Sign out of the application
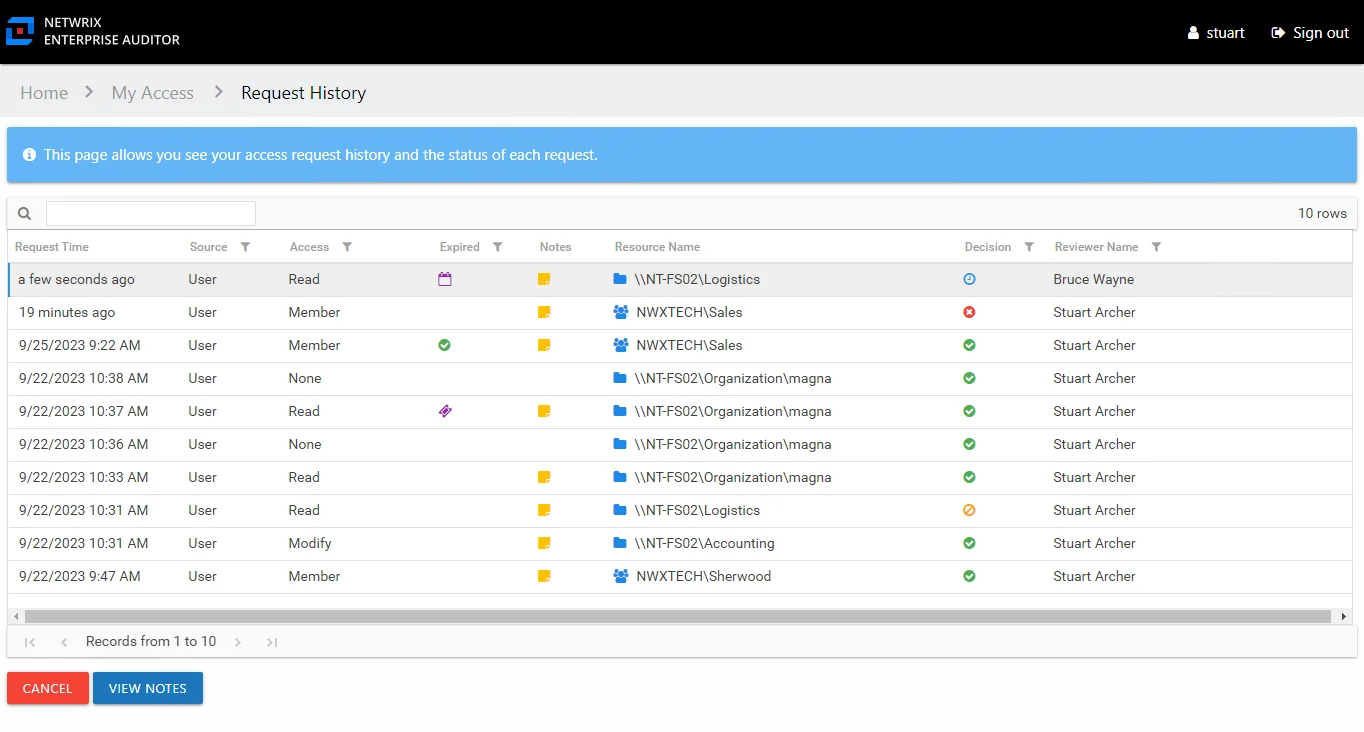Screen dimensions: 1364x732 (x=1310, y=33)
